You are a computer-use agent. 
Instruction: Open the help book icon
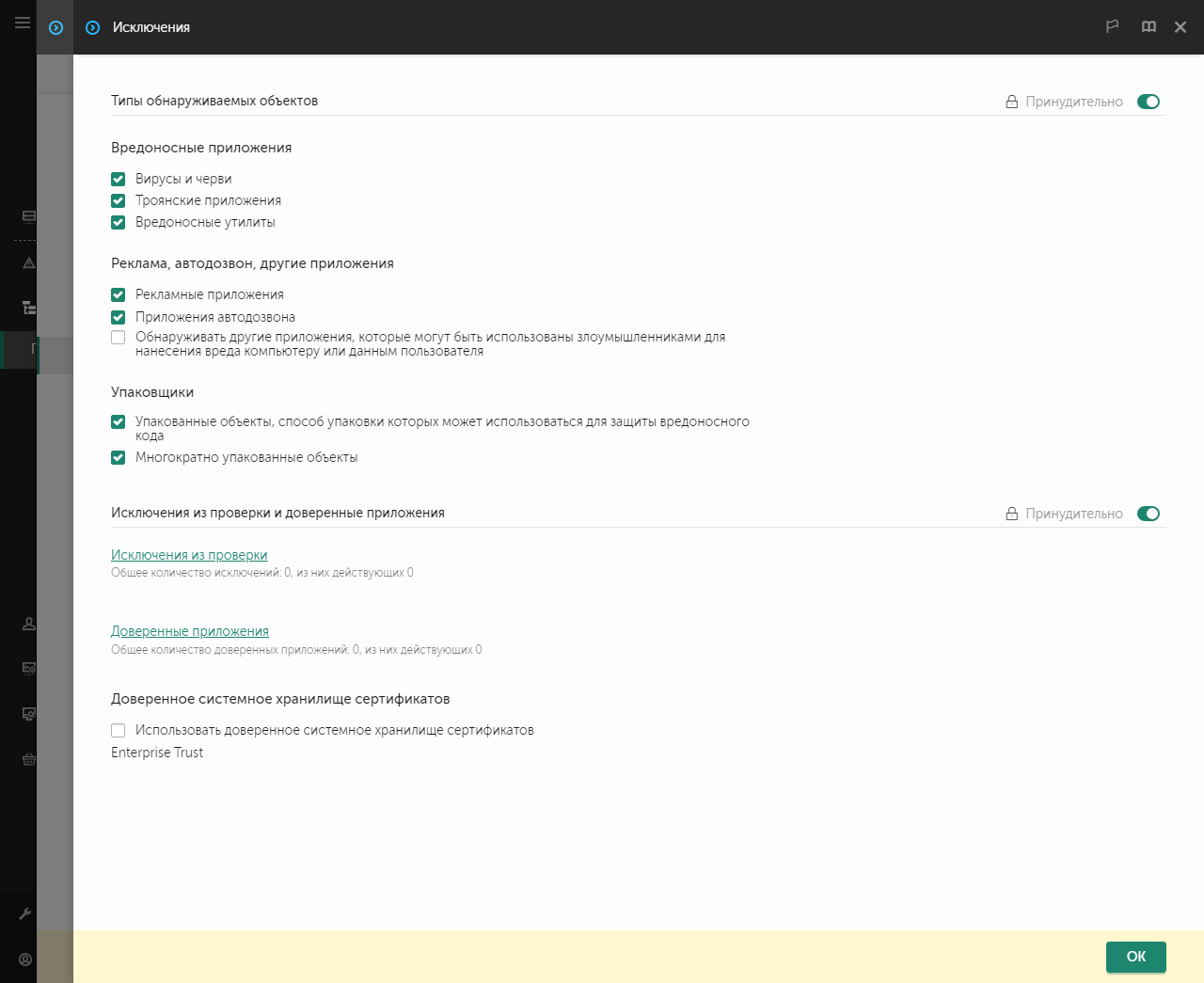1149,27
